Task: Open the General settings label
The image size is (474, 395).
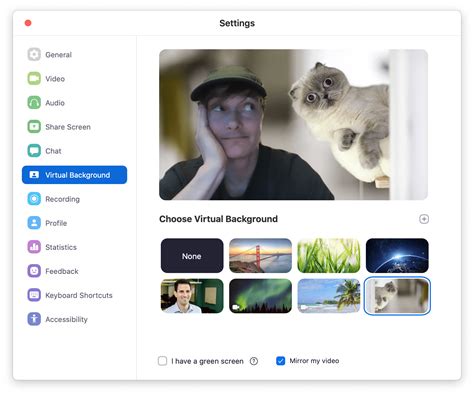Action: [x=58, y=55]
